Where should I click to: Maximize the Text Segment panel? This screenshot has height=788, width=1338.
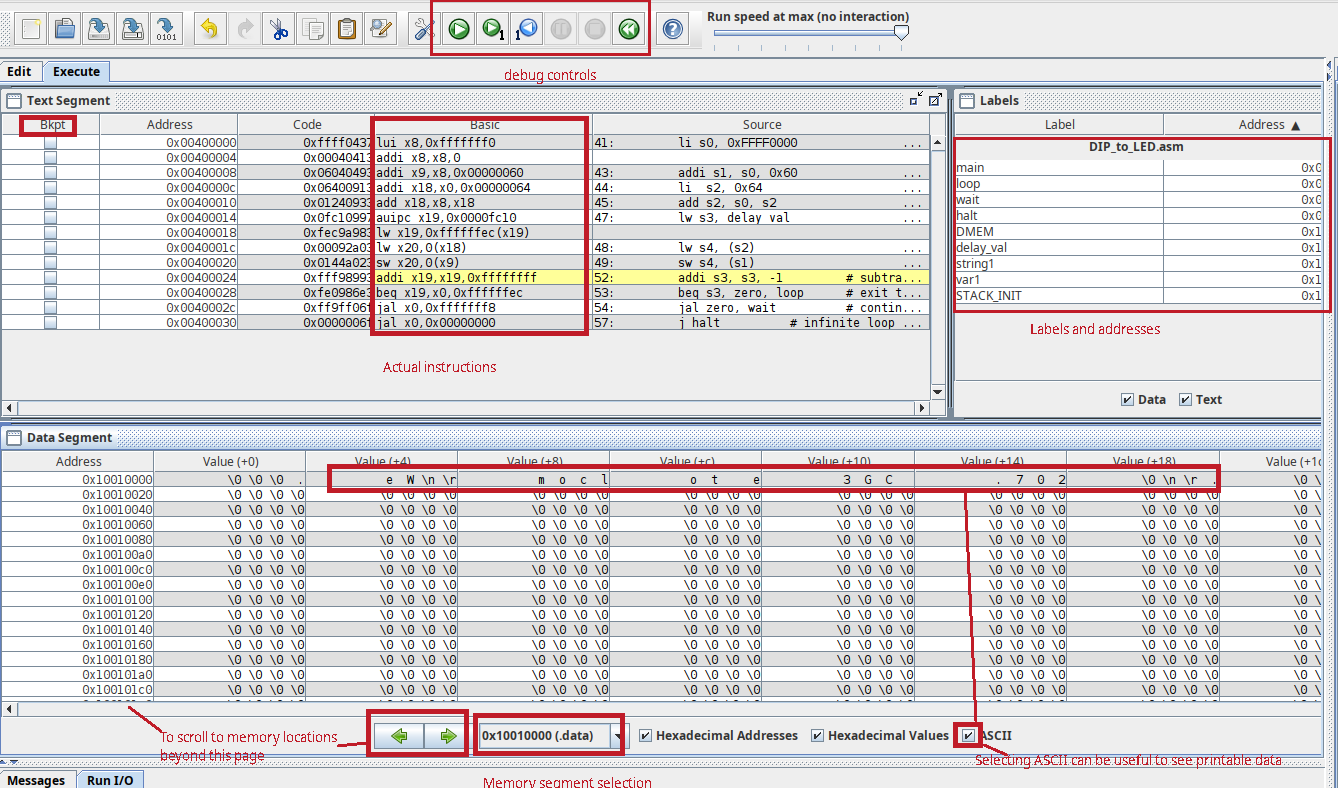point(935,100)
